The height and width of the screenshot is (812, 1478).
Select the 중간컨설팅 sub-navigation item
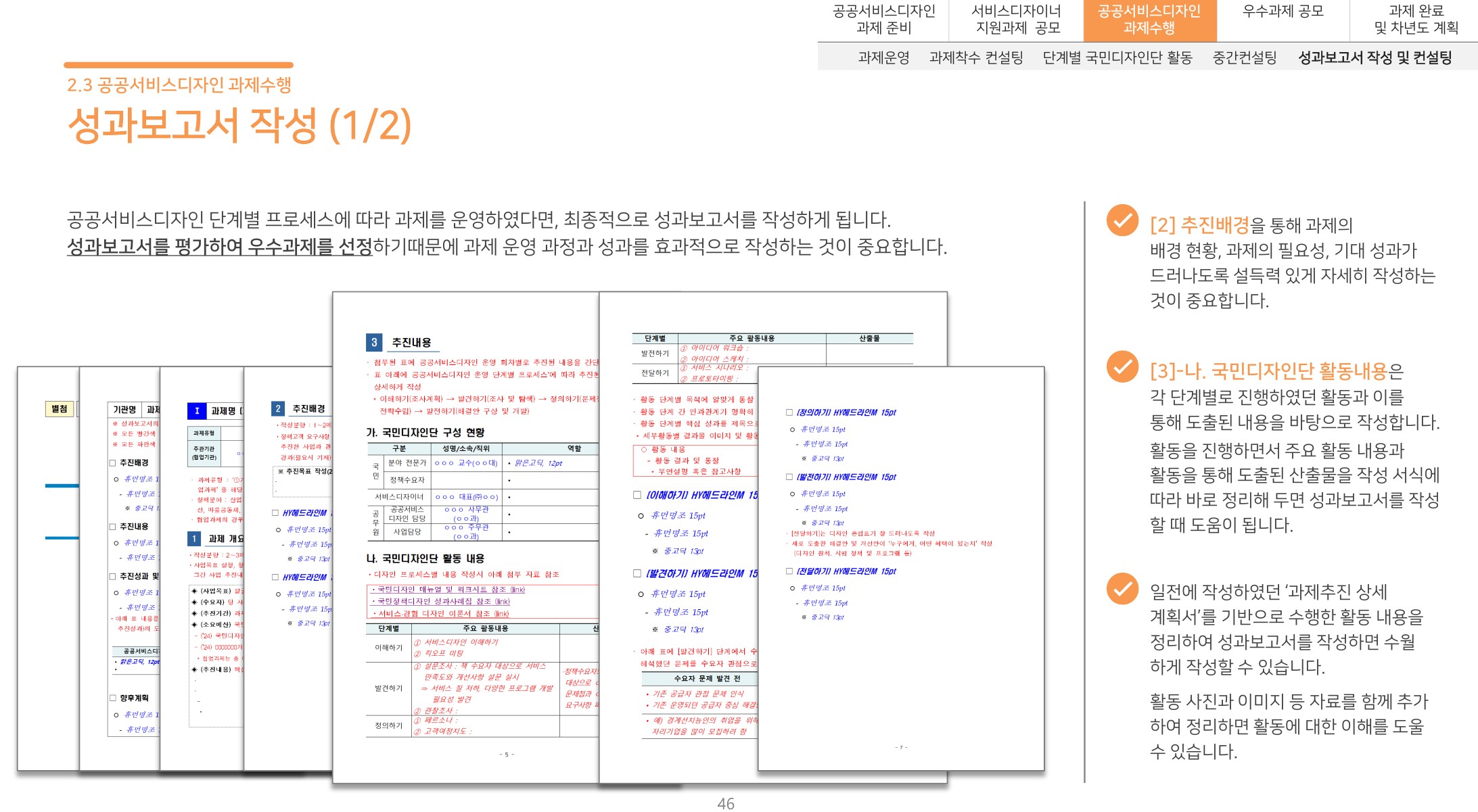tap(1244, 57)
